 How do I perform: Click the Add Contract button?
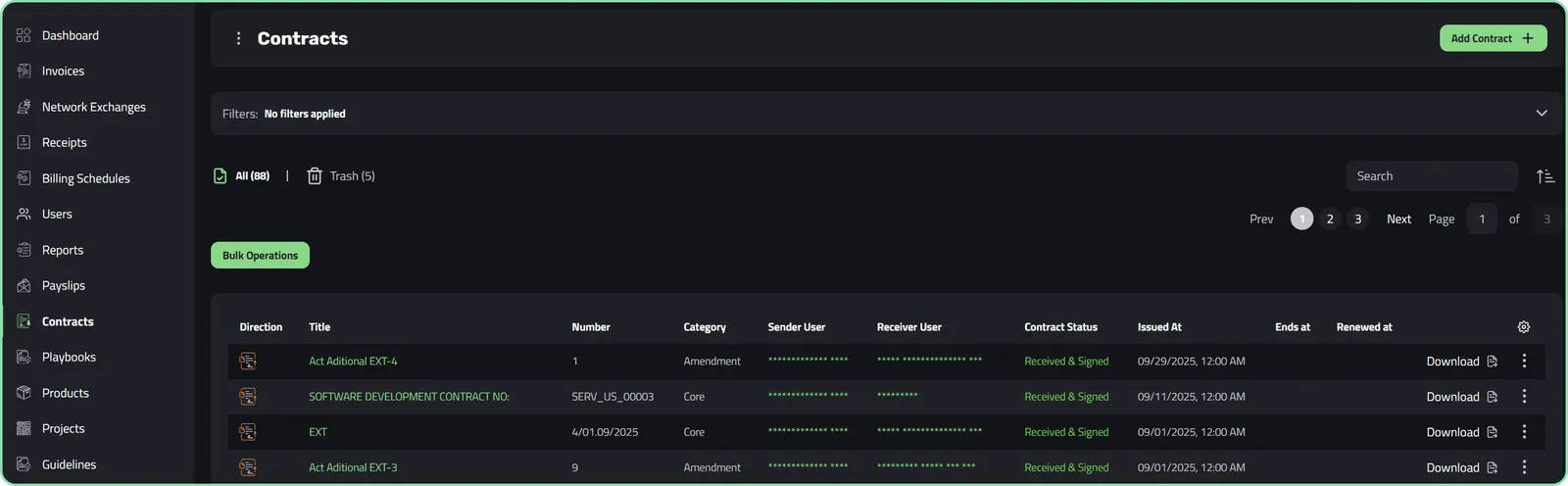click(x=1493, y=38)
